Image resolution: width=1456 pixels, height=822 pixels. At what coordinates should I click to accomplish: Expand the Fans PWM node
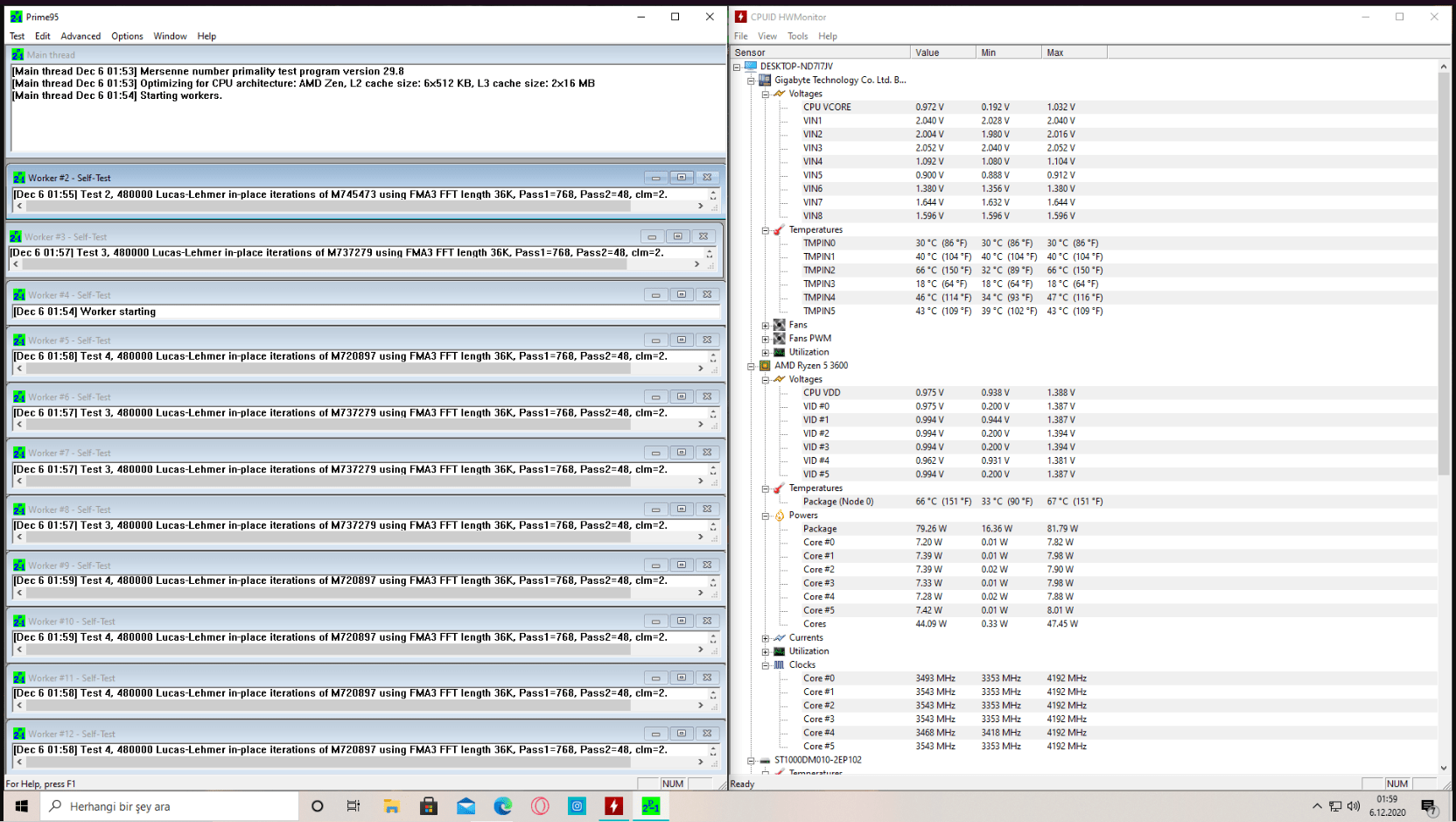pos(765,339)
